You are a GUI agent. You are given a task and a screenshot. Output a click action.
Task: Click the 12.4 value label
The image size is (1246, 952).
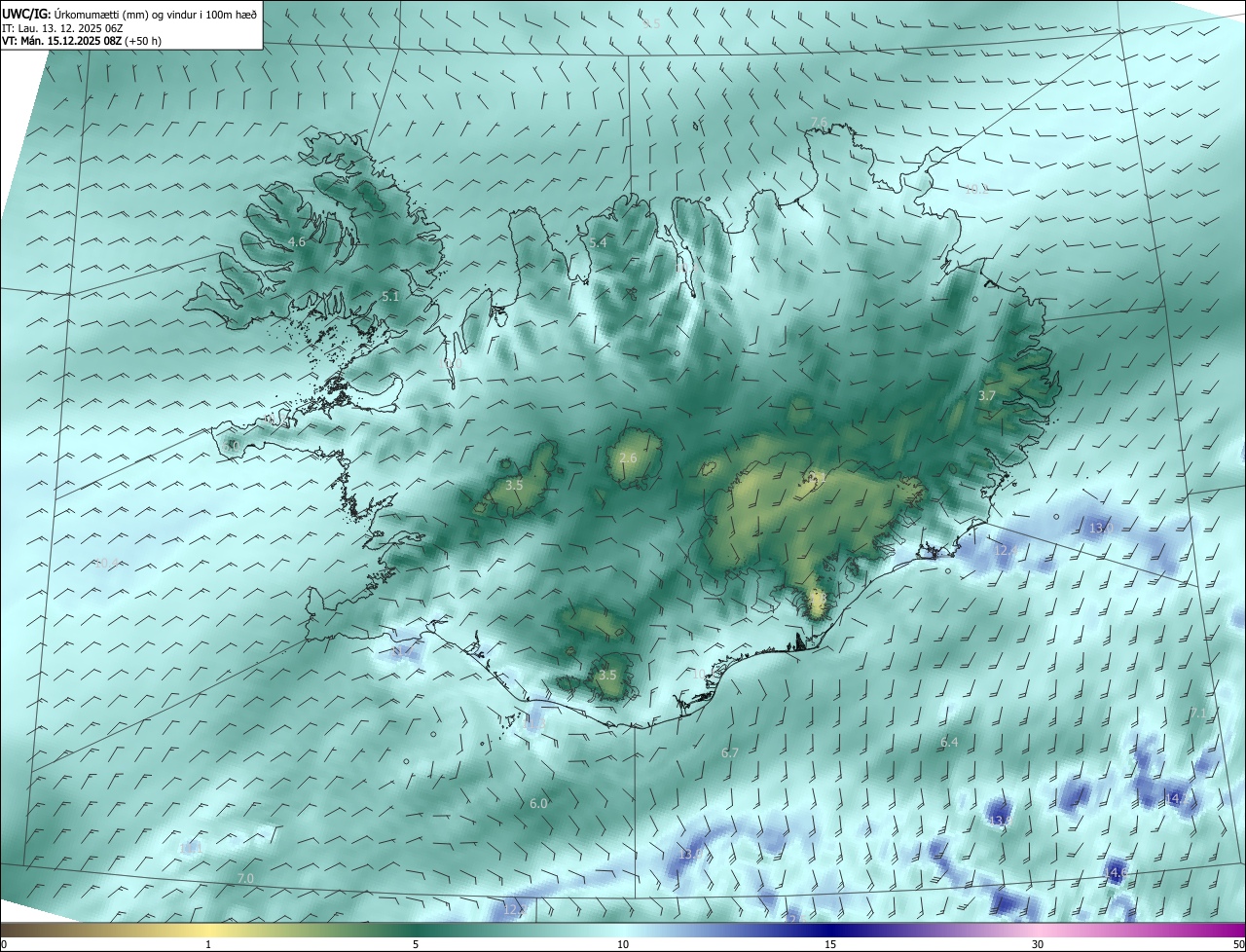click(x=1006, y=550)
